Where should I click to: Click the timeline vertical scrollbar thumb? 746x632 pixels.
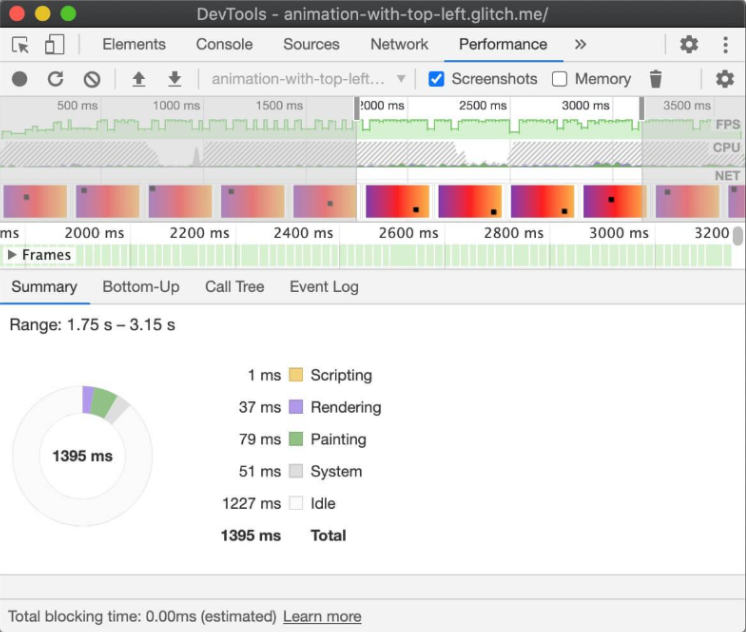coord(737,236)
